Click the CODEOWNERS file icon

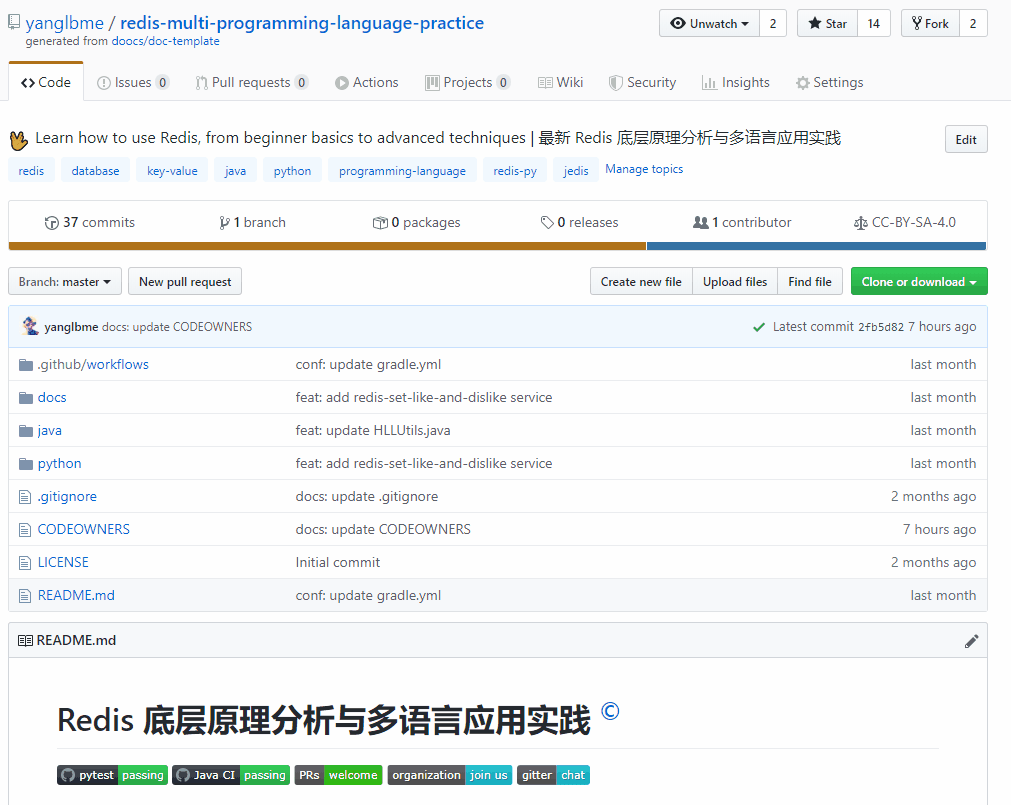click(25, 530)
